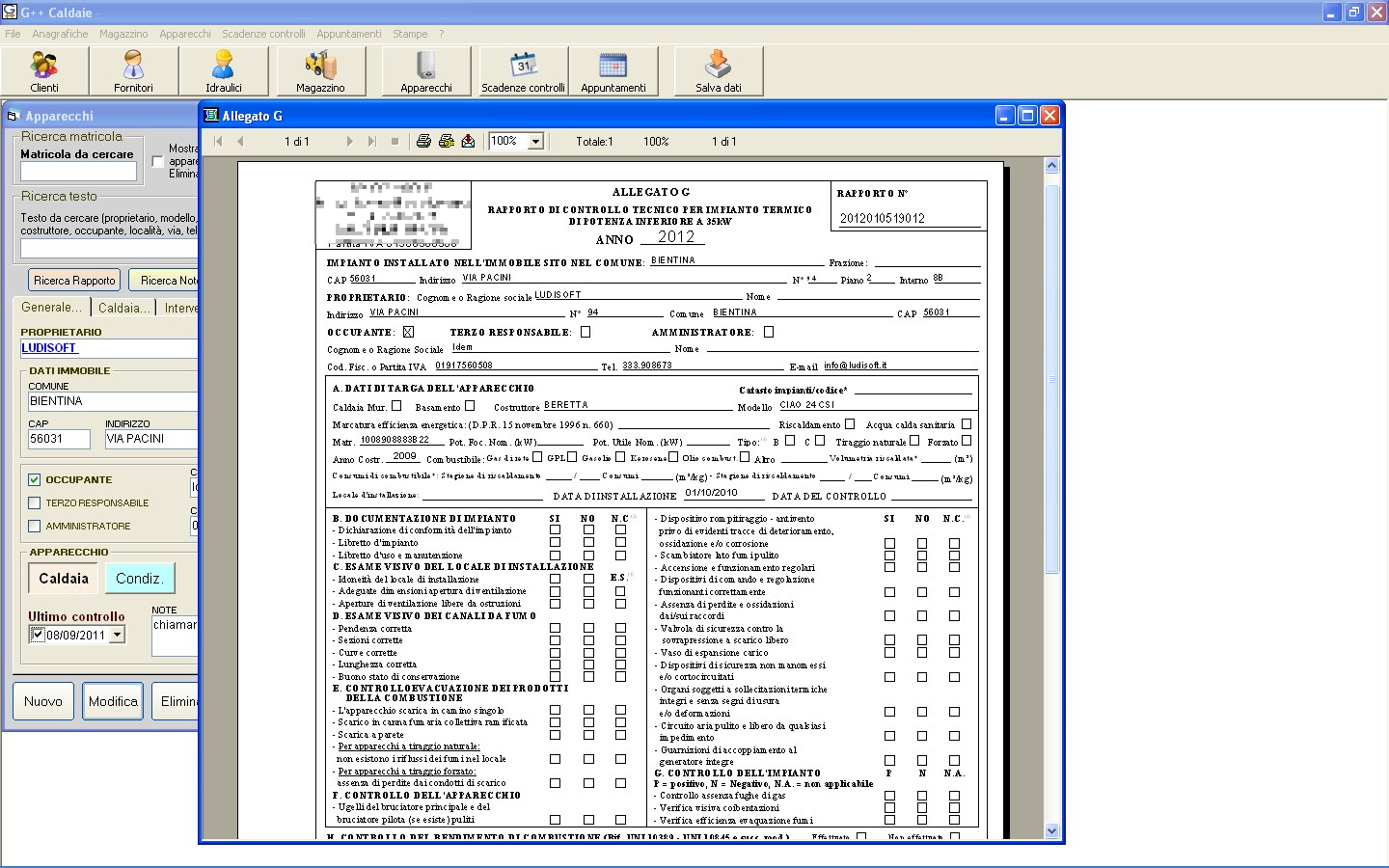
Task: Click report scrollbar up arrow
Action: (1051, 166)
